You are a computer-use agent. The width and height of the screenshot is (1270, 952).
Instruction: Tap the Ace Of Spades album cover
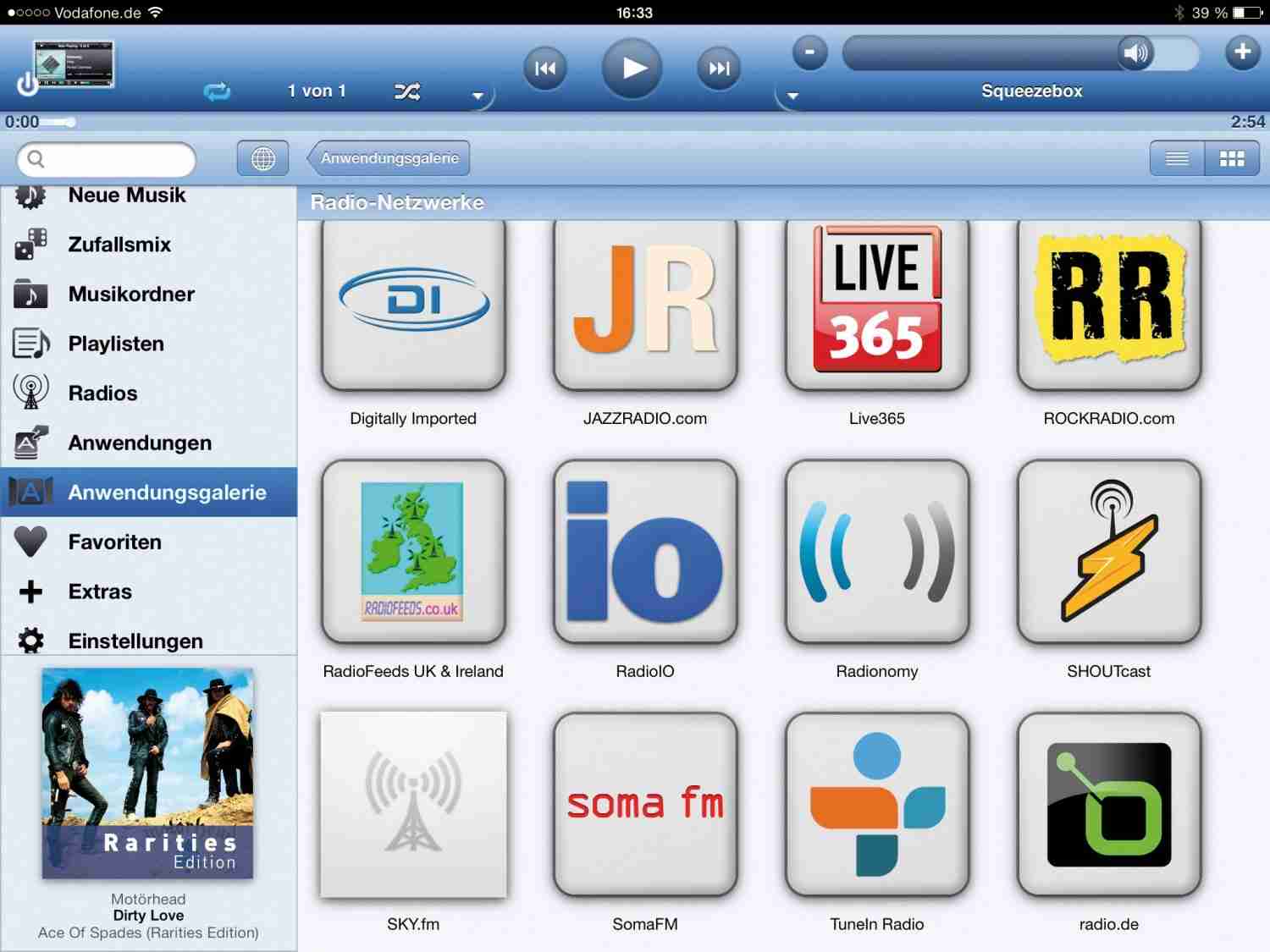148,773
